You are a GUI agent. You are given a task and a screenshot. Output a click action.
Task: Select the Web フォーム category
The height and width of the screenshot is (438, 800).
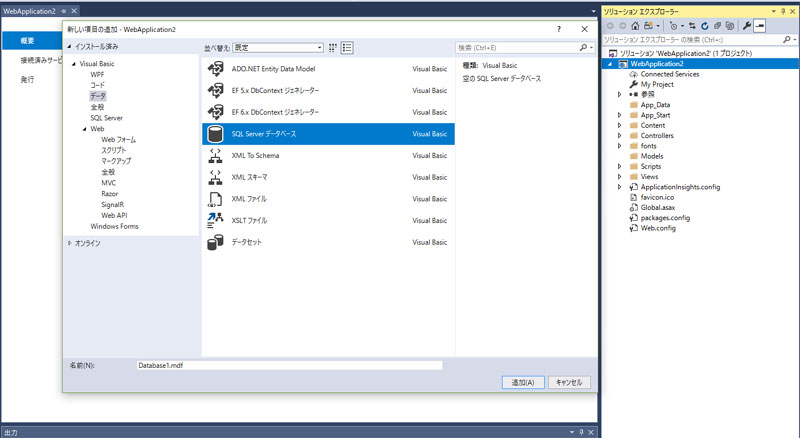click(x=118, y=139)
